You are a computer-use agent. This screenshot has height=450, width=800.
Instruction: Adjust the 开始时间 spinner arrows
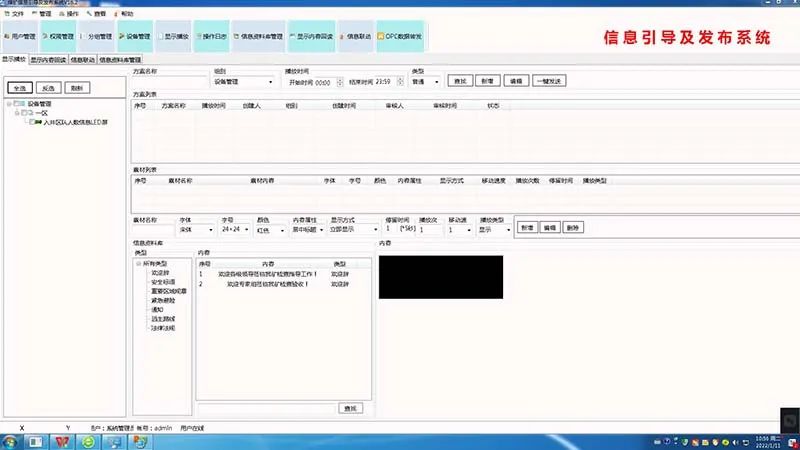(x=340, y=82)
